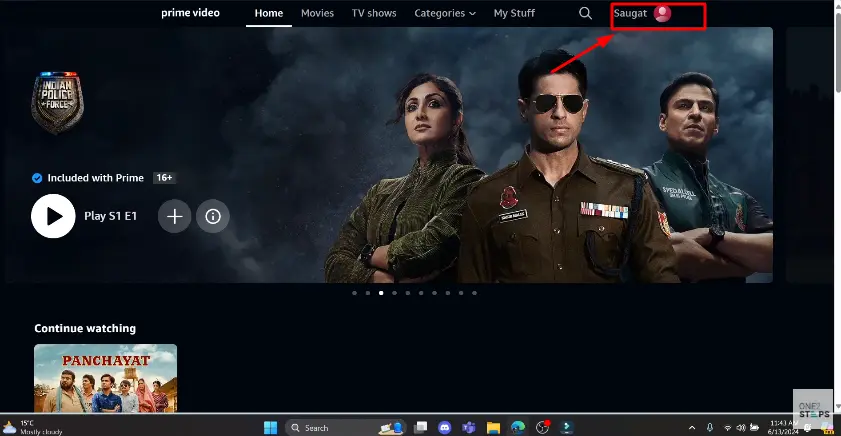Go to prime video logo home
Image resolution: width=841 pixels, height=436 pixels.
tap(190, 13)
